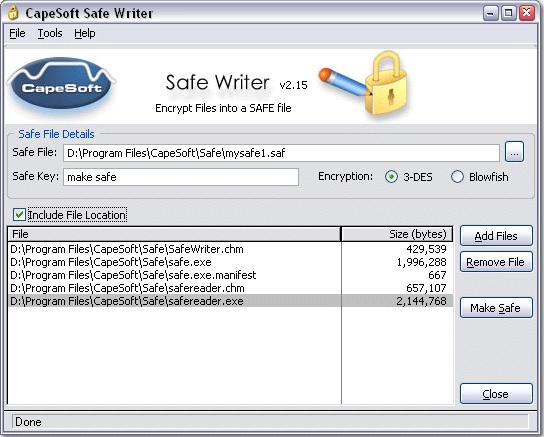Click the padlock icon in title bar

pyautogui.click(x=13, y=13)
